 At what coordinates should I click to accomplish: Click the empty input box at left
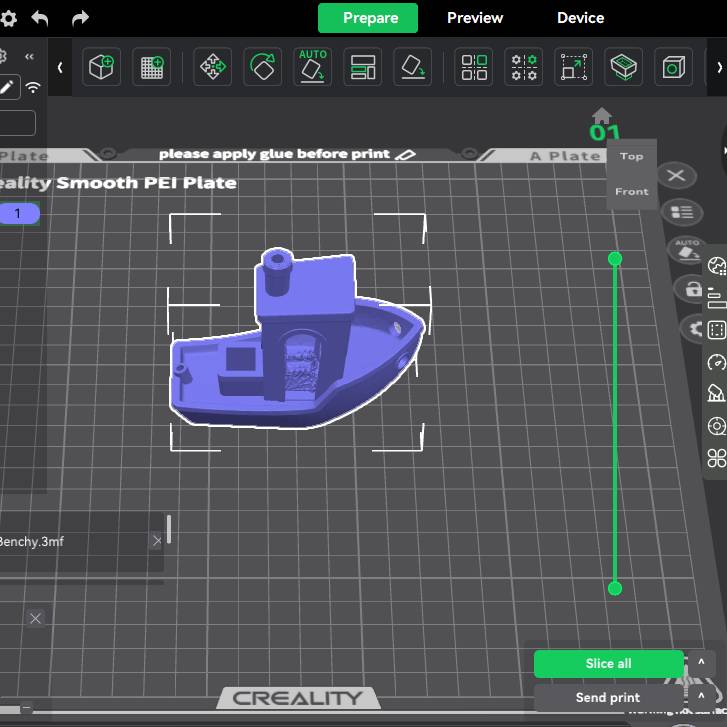click(x=17, y=123)
